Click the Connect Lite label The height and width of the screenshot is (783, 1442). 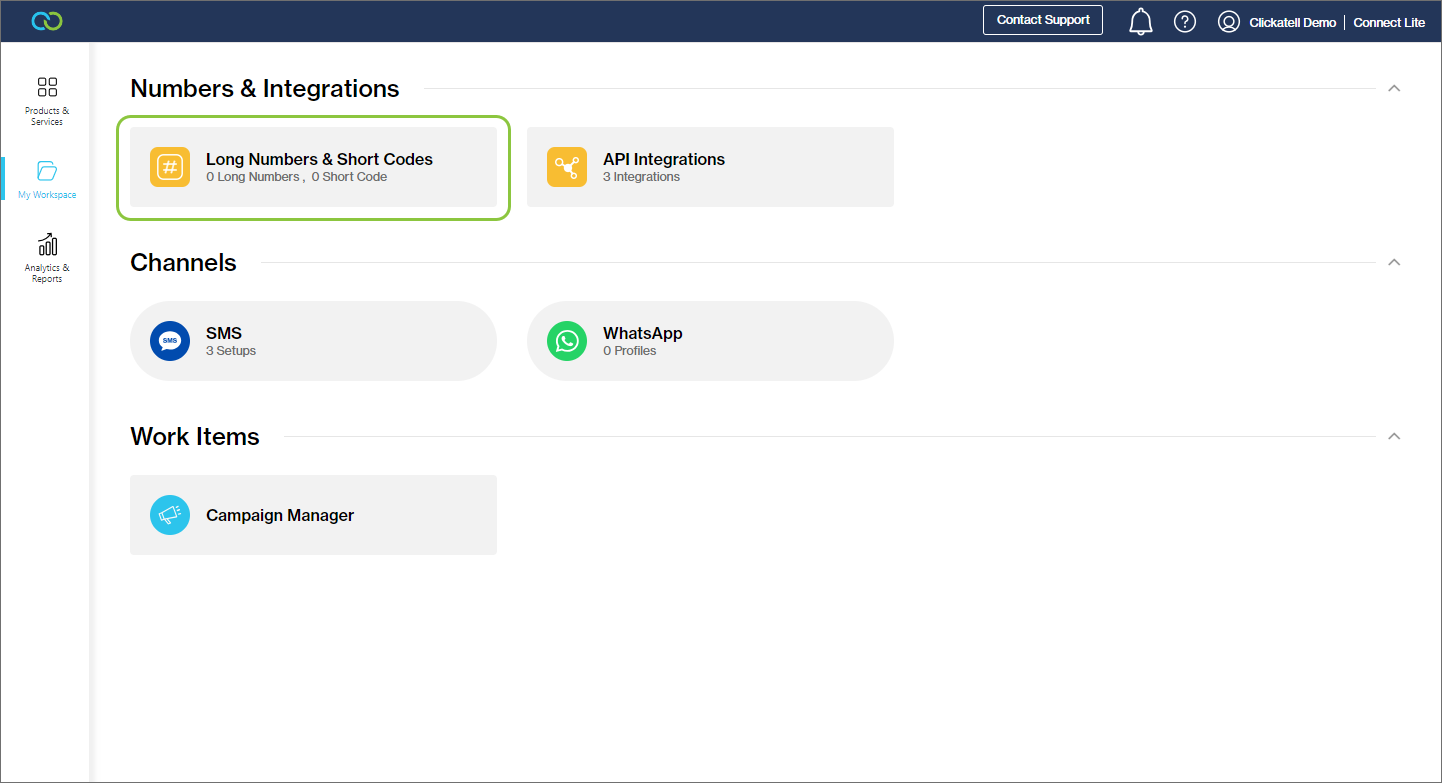click(x=1389, y=22)
